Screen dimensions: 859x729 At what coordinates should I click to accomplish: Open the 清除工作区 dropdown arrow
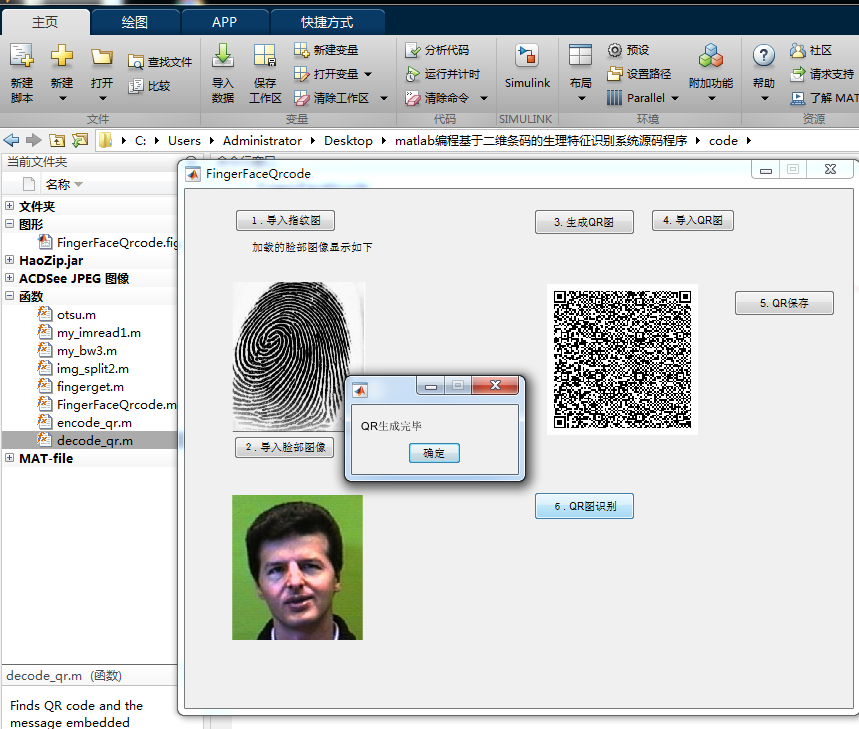[x=384, y=99]
